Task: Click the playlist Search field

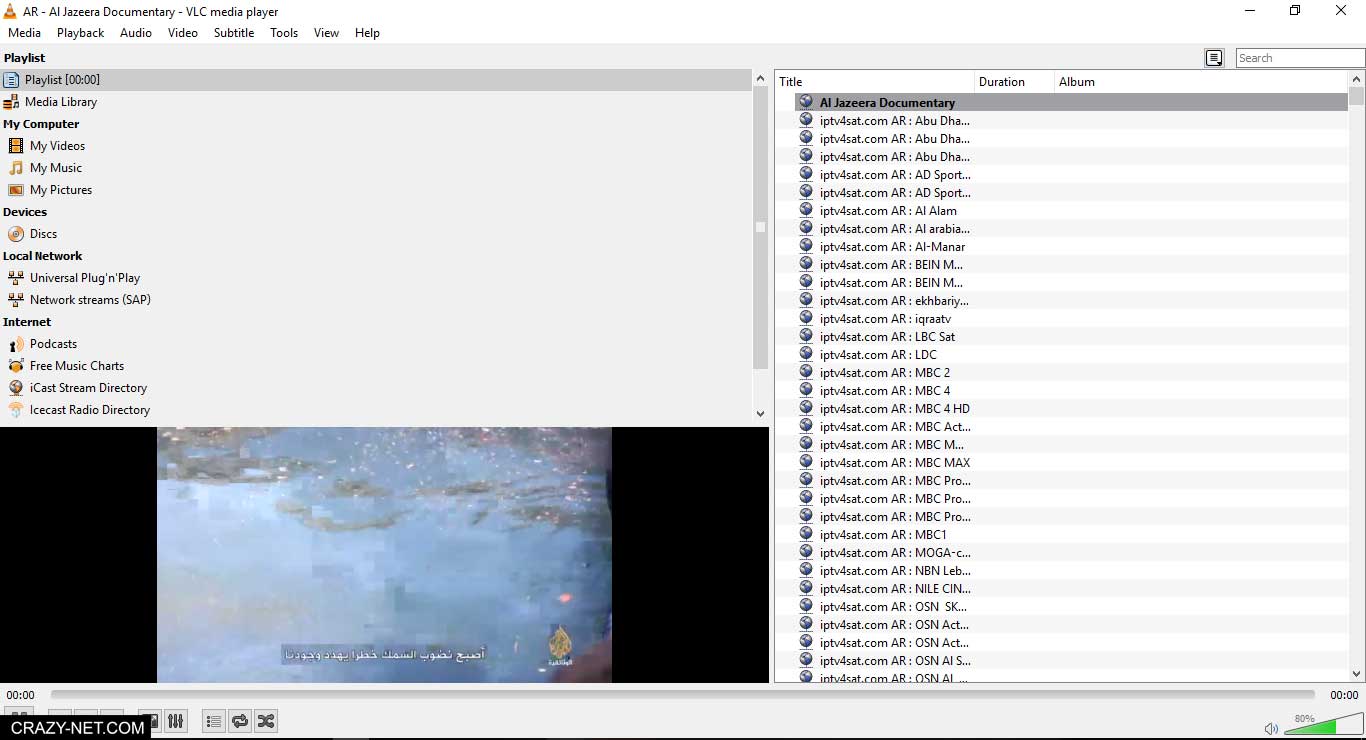Action: point(1300,58)
